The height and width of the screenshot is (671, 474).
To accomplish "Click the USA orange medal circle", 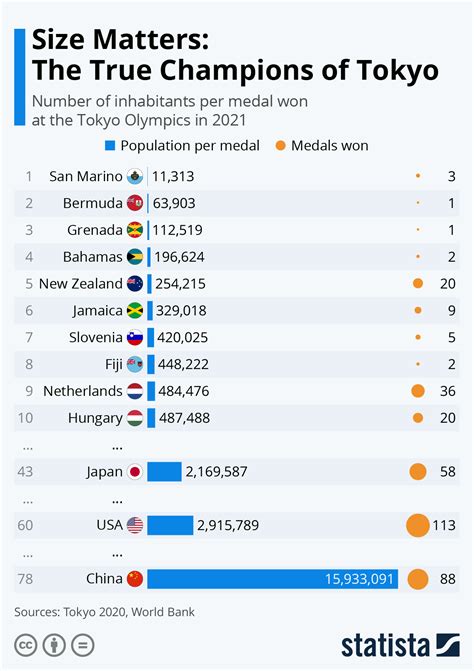I will click(418, 525).
